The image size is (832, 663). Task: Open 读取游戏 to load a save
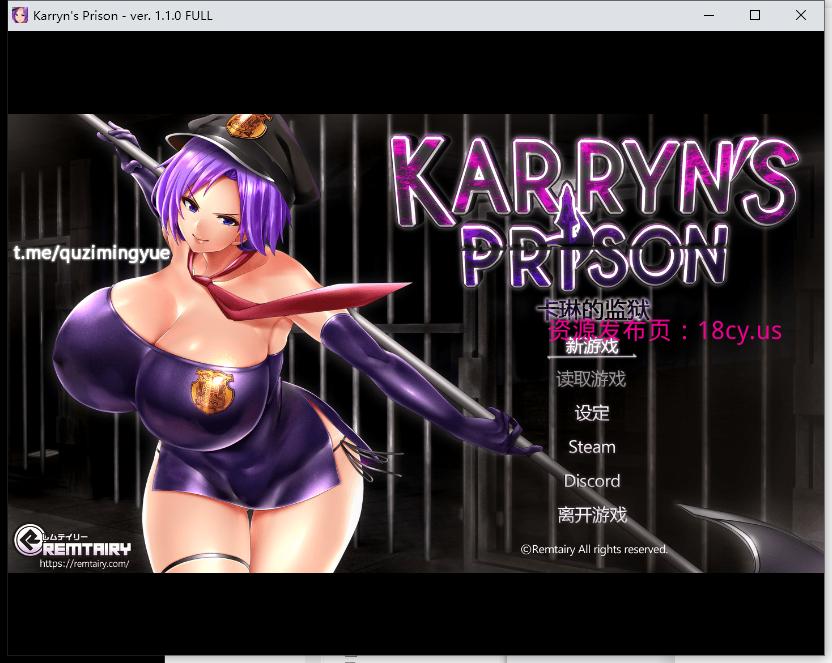coord(592,379)
